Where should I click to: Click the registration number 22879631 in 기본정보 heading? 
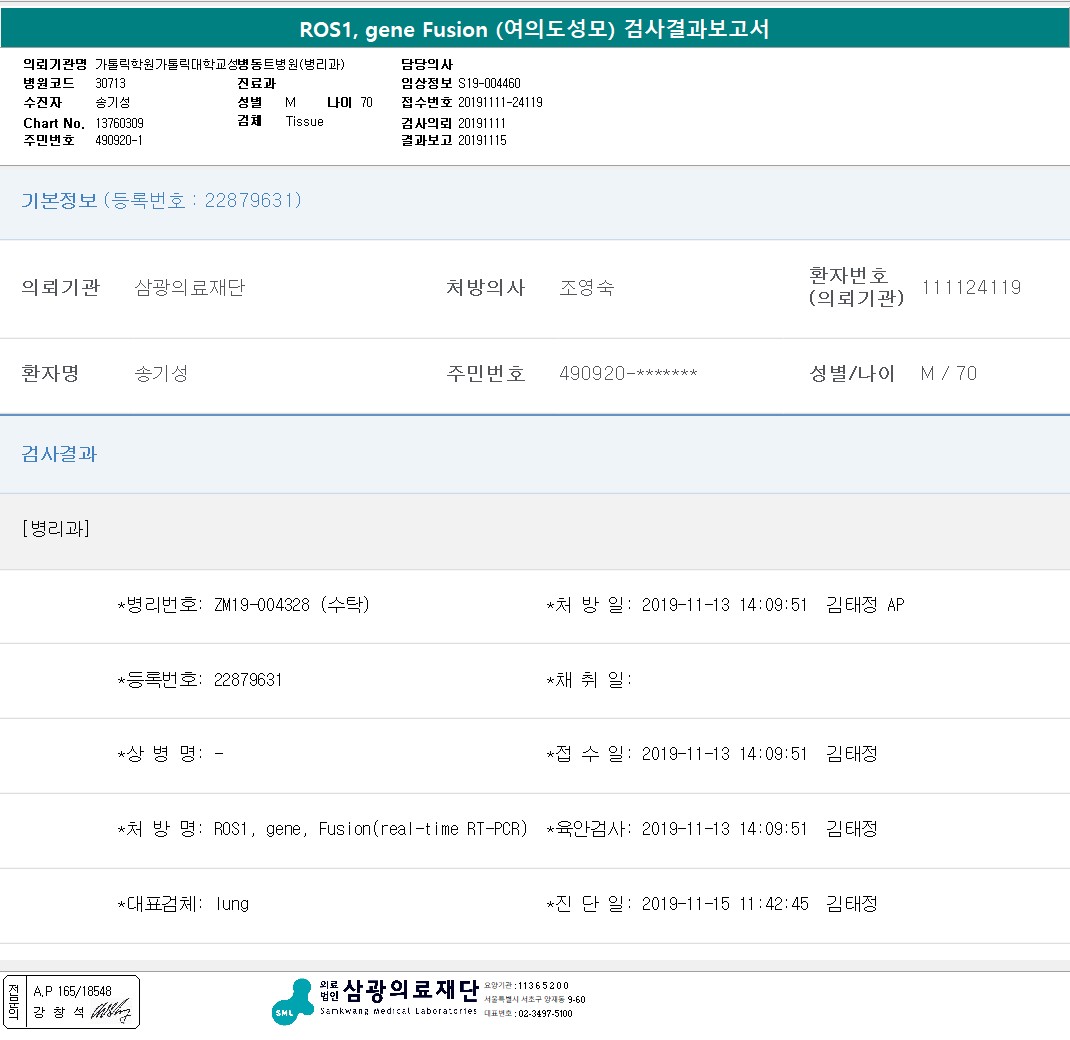point(252,201)
